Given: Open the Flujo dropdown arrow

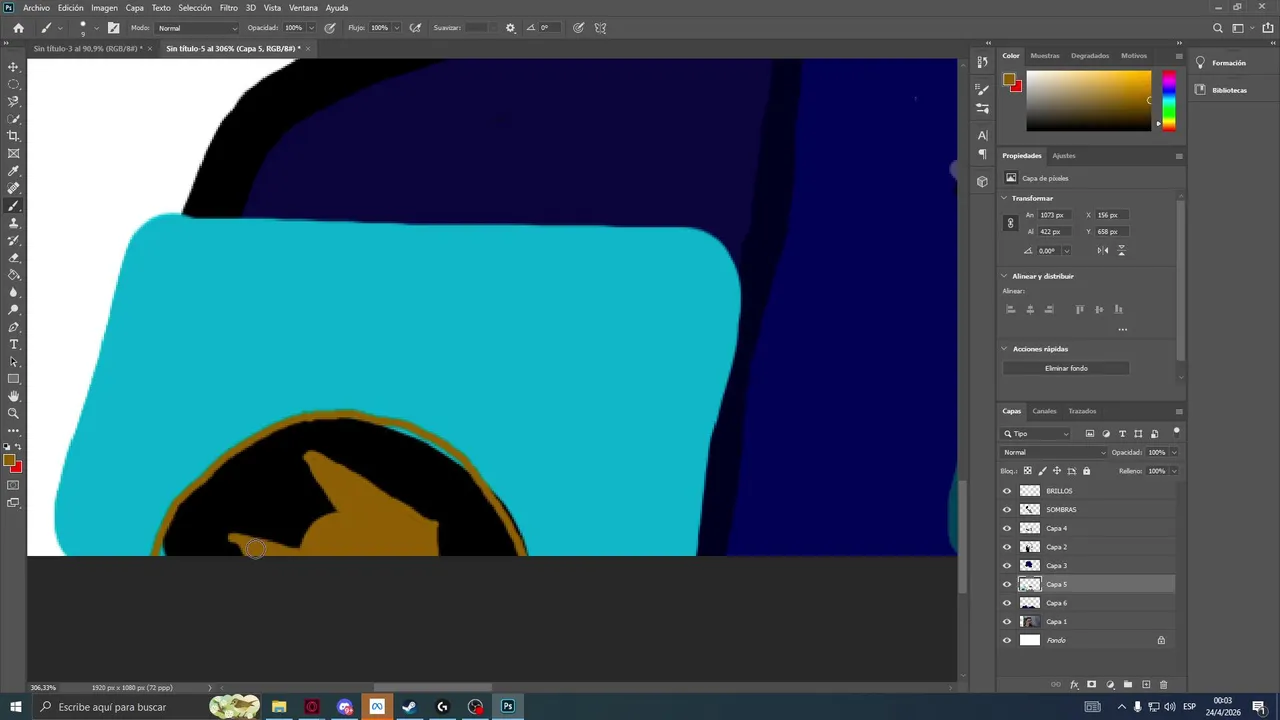Looking at the screenshot, I should pos(397,28).
